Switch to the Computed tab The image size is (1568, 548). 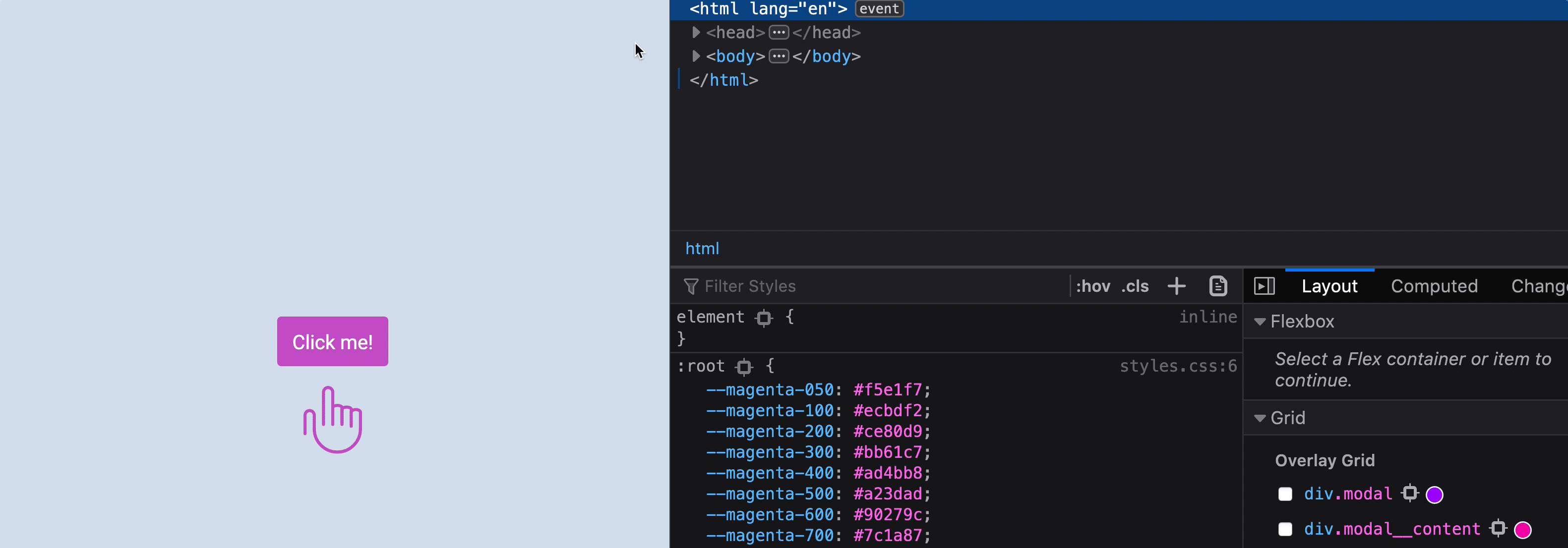(1434, 286)
